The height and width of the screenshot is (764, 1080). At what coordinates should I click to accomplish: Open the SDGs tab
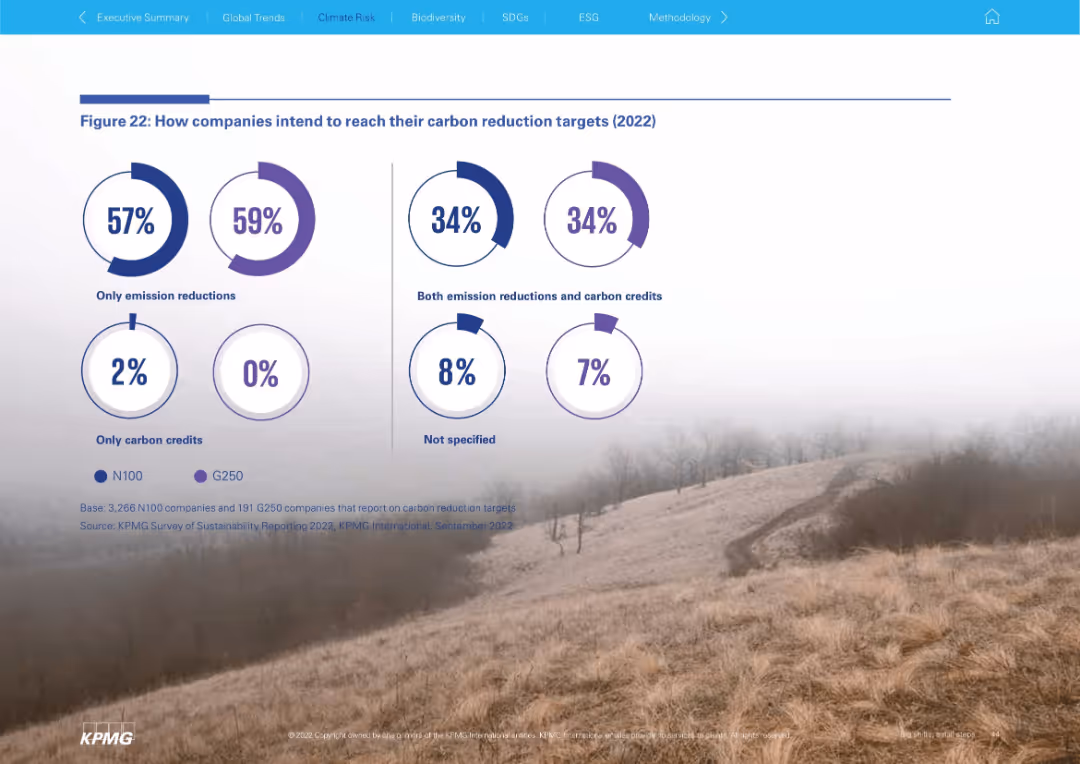(x=515, y=18)
